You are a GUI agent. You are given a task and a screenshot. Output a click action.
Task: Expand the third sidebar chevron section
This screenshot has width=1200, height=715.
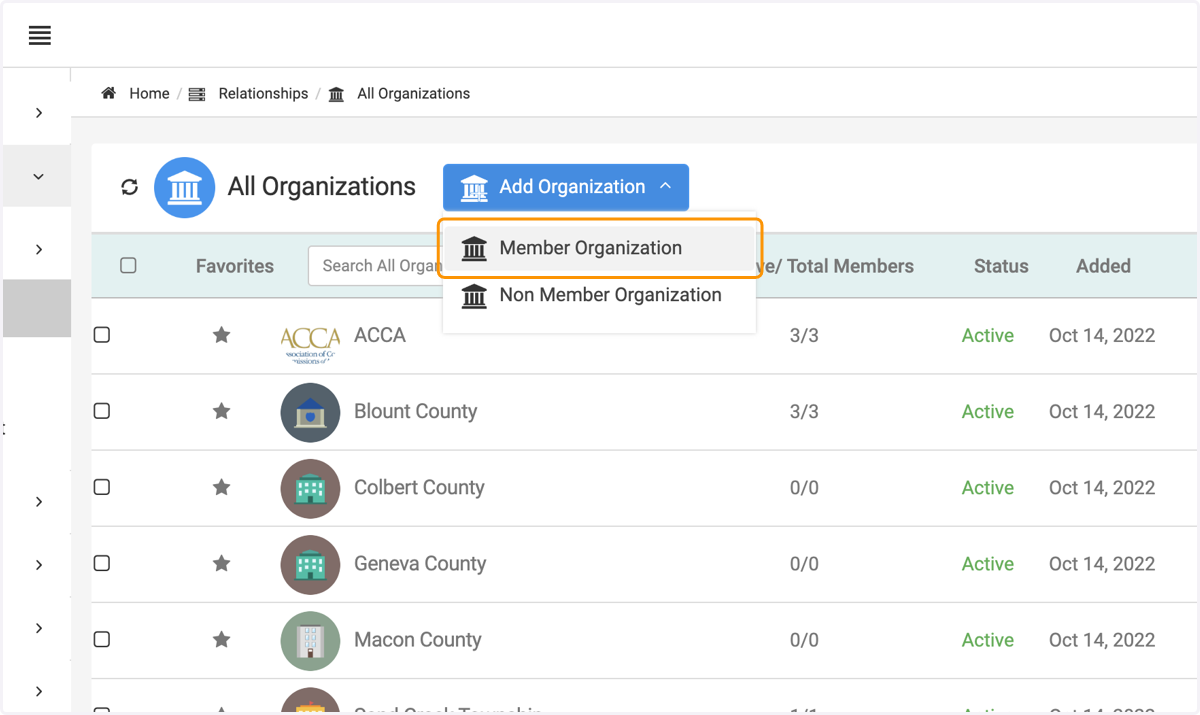39,250
